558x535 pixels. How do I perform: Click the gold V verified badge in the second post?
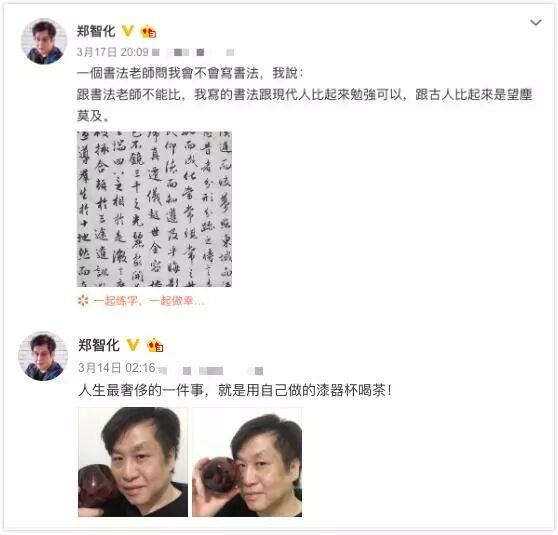[133, 345]
